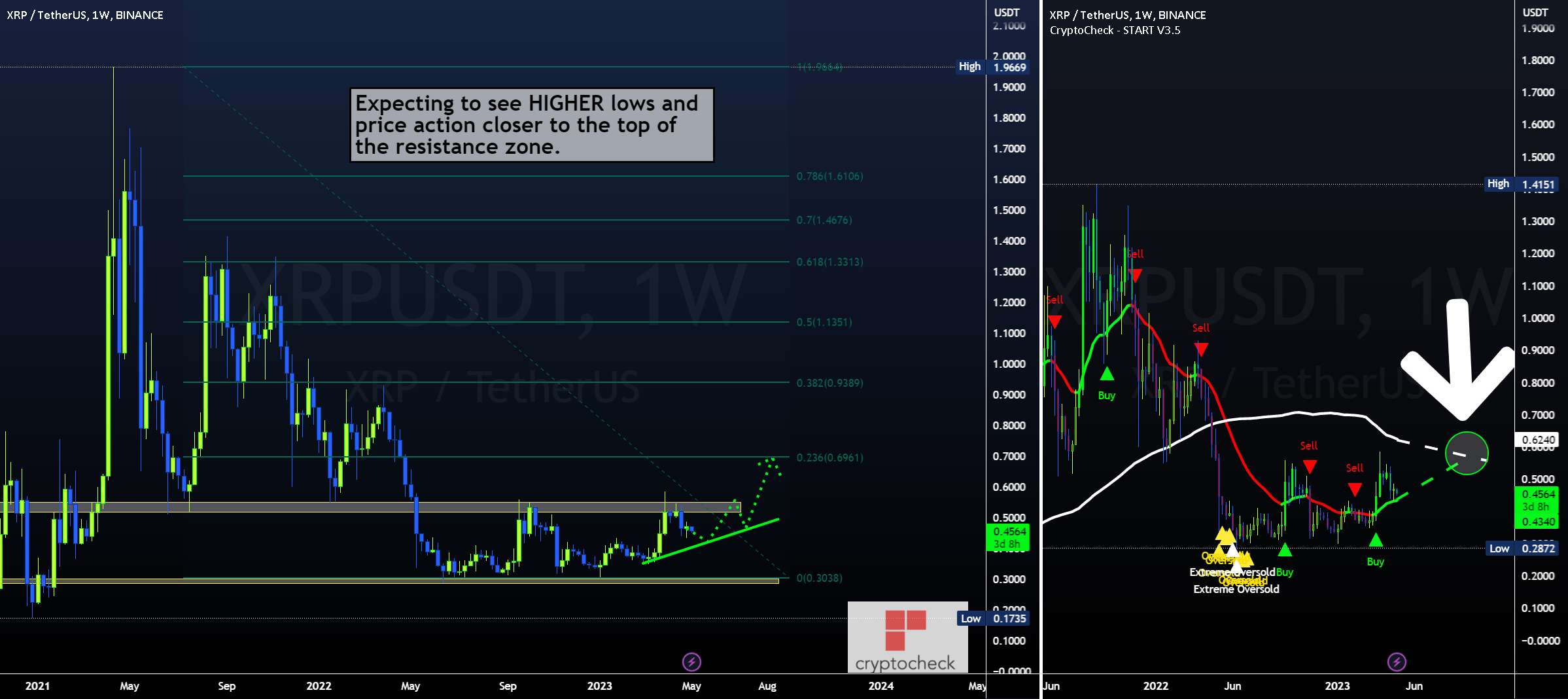Click the 2021 label on left time axis
The image size is (1568, 699).
pos(37,686)
